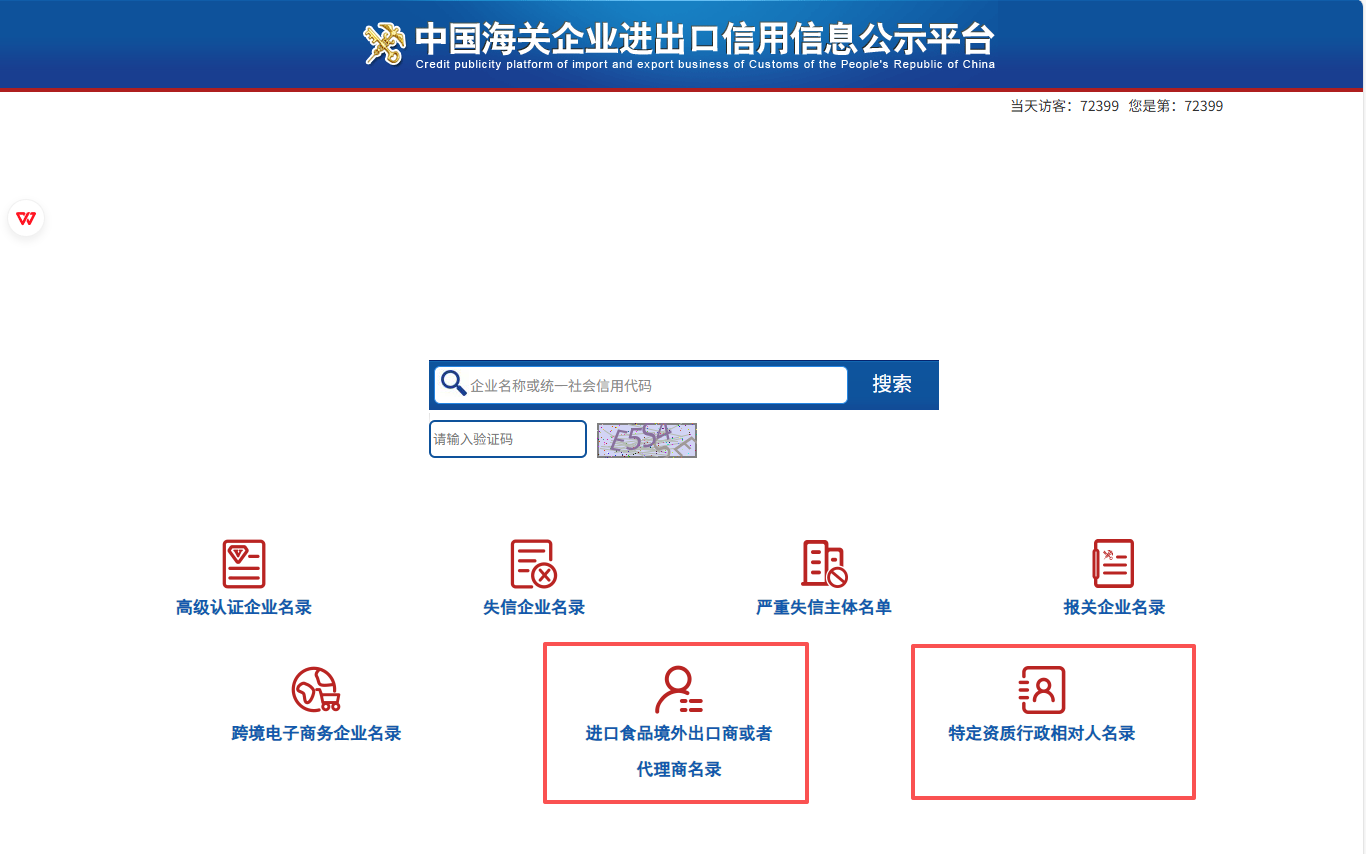Open the 严重失信主体名单 text link
Viewport: 1366px width, 854px height.
click(x=823, y=607)
